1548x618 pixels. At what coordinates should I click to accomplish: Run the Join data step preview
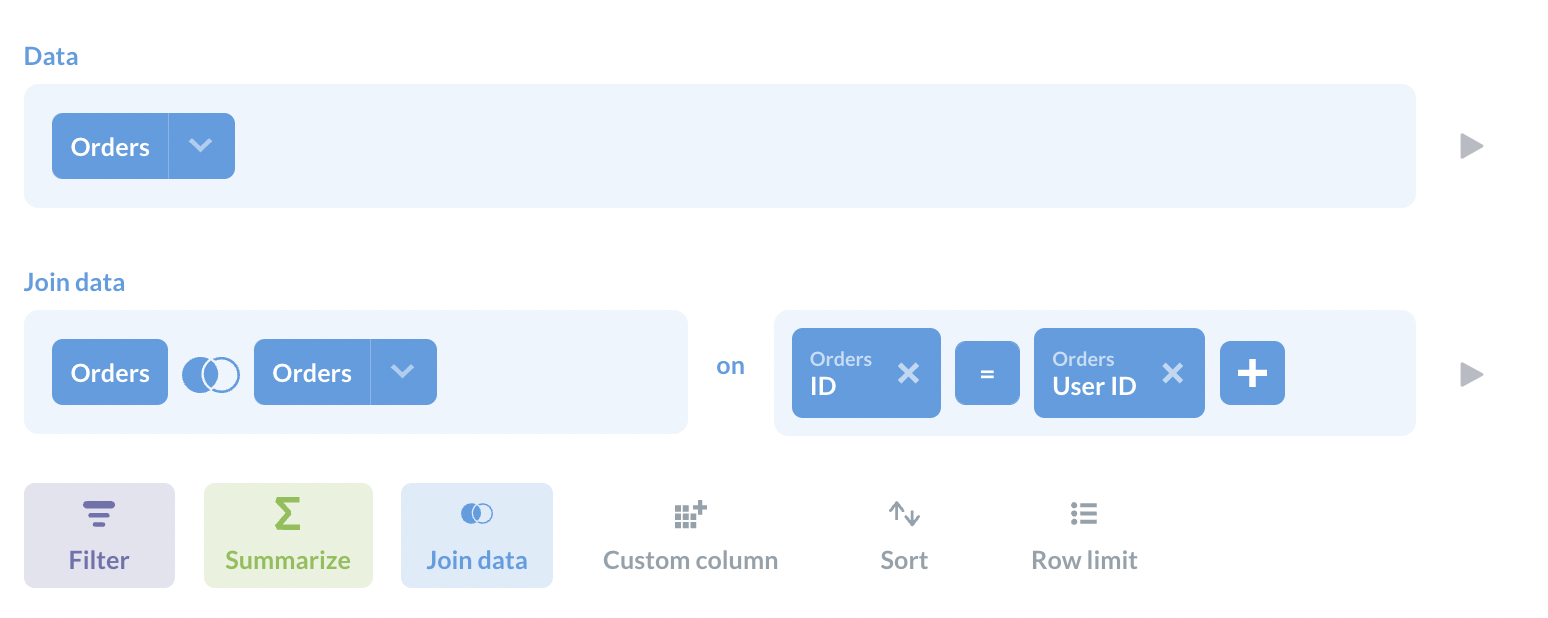coord(1471,374)
